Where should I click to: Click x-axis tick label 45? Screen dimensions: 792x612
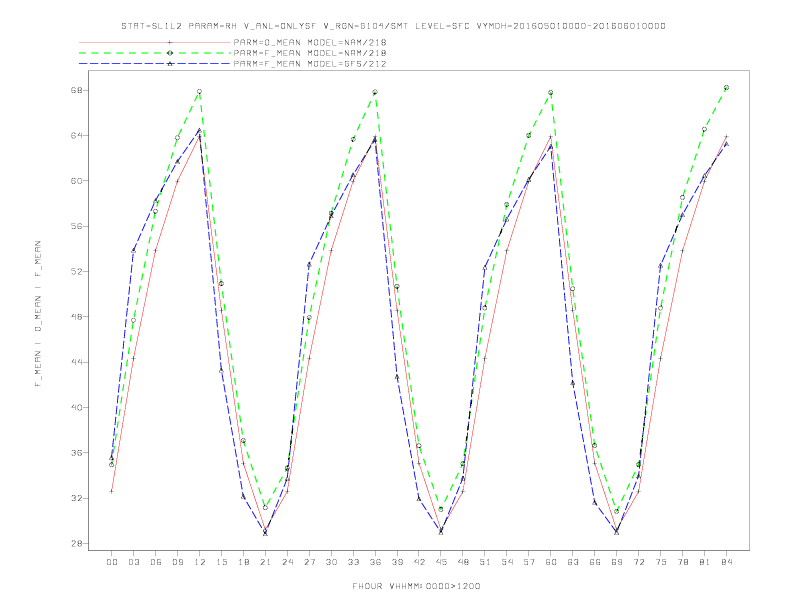pos(441,562)
